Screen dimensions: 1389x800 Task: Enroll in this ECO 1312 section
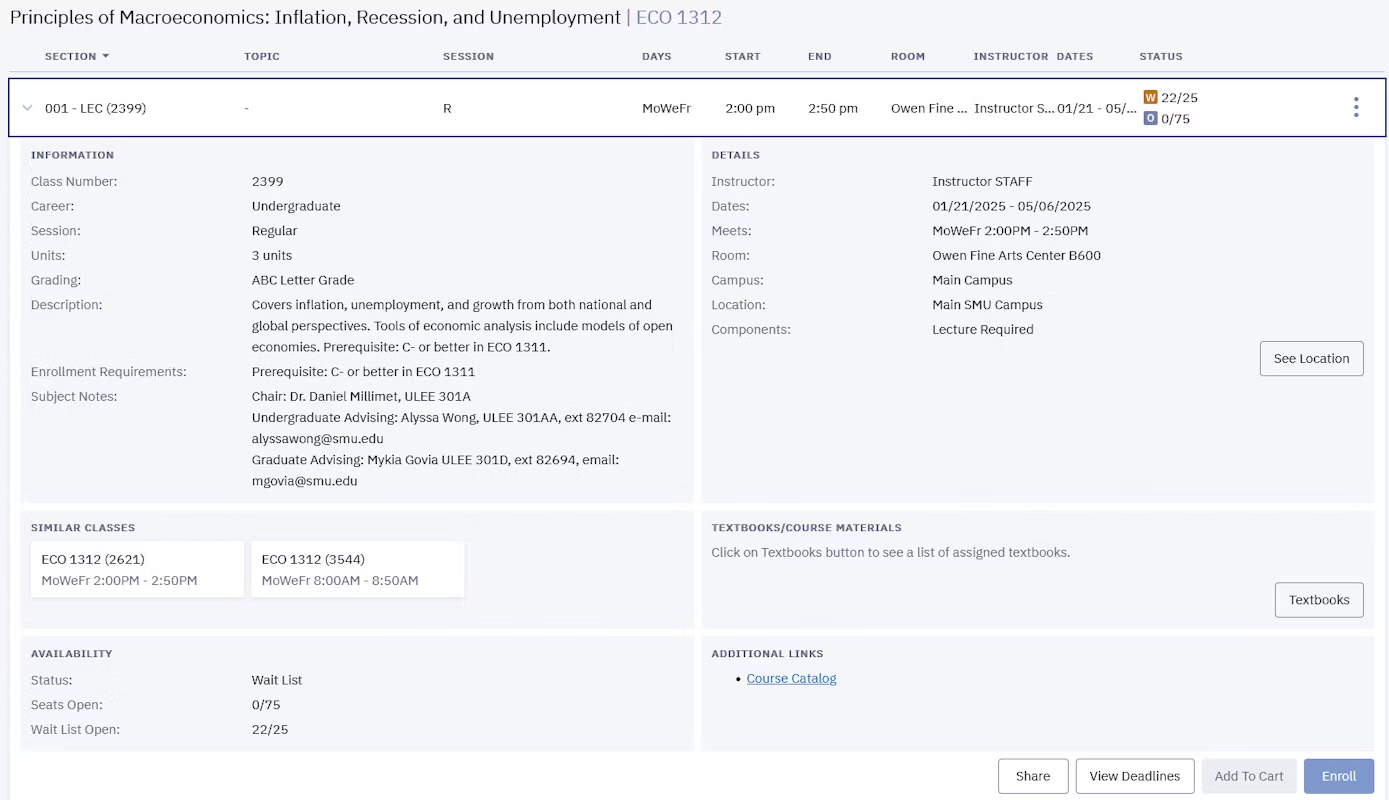coord(1338,775)
